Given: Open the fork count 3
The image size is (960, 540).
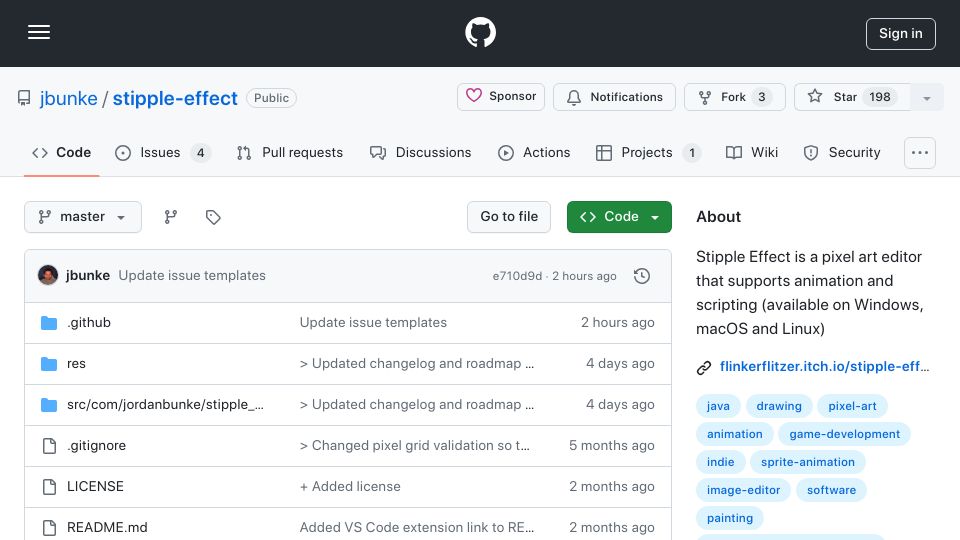Looking at the screenshot, I should click(x=762, y=97).
